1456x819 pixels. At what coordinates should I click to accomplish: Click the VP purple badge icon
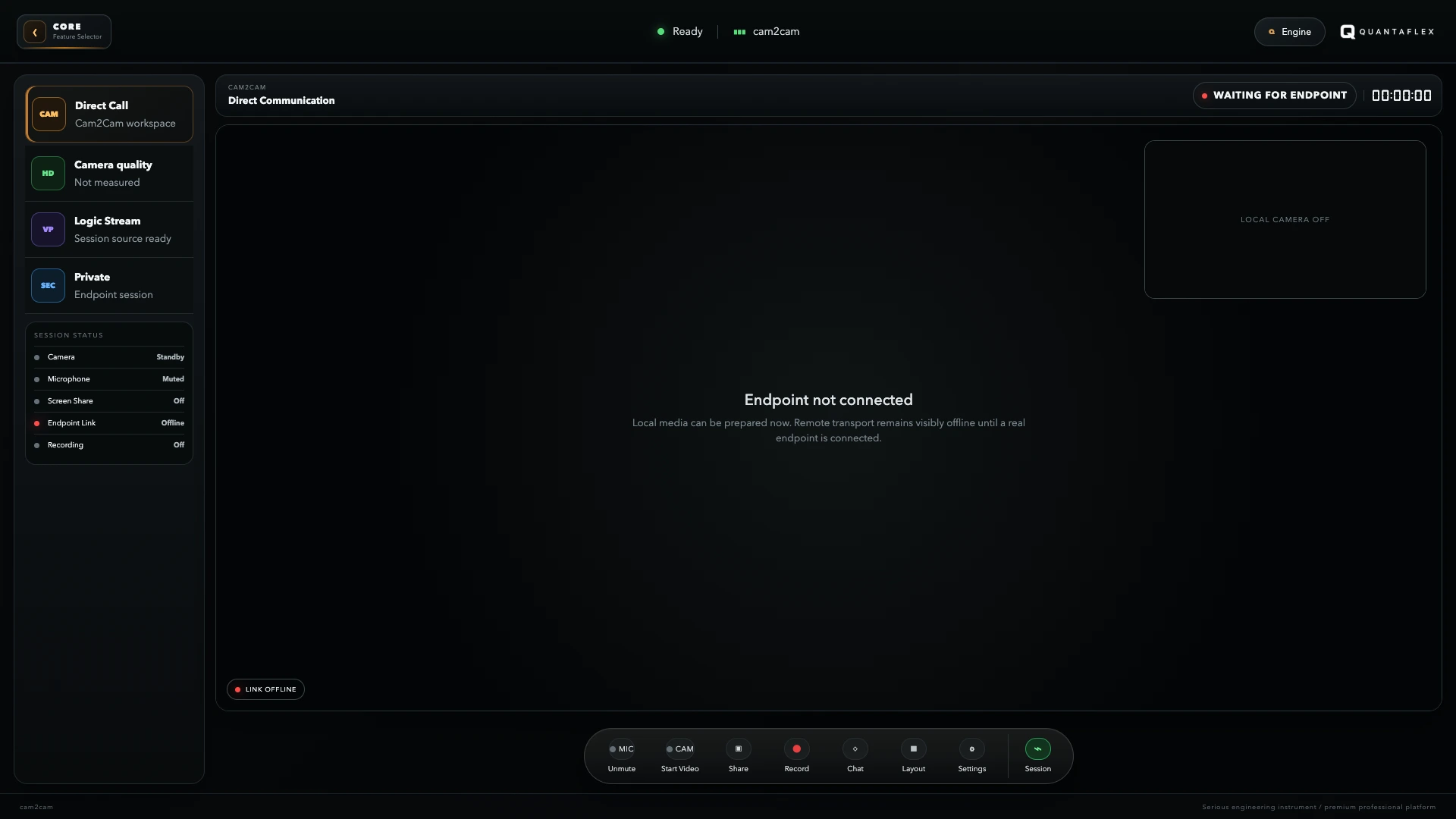click(48, 230)
